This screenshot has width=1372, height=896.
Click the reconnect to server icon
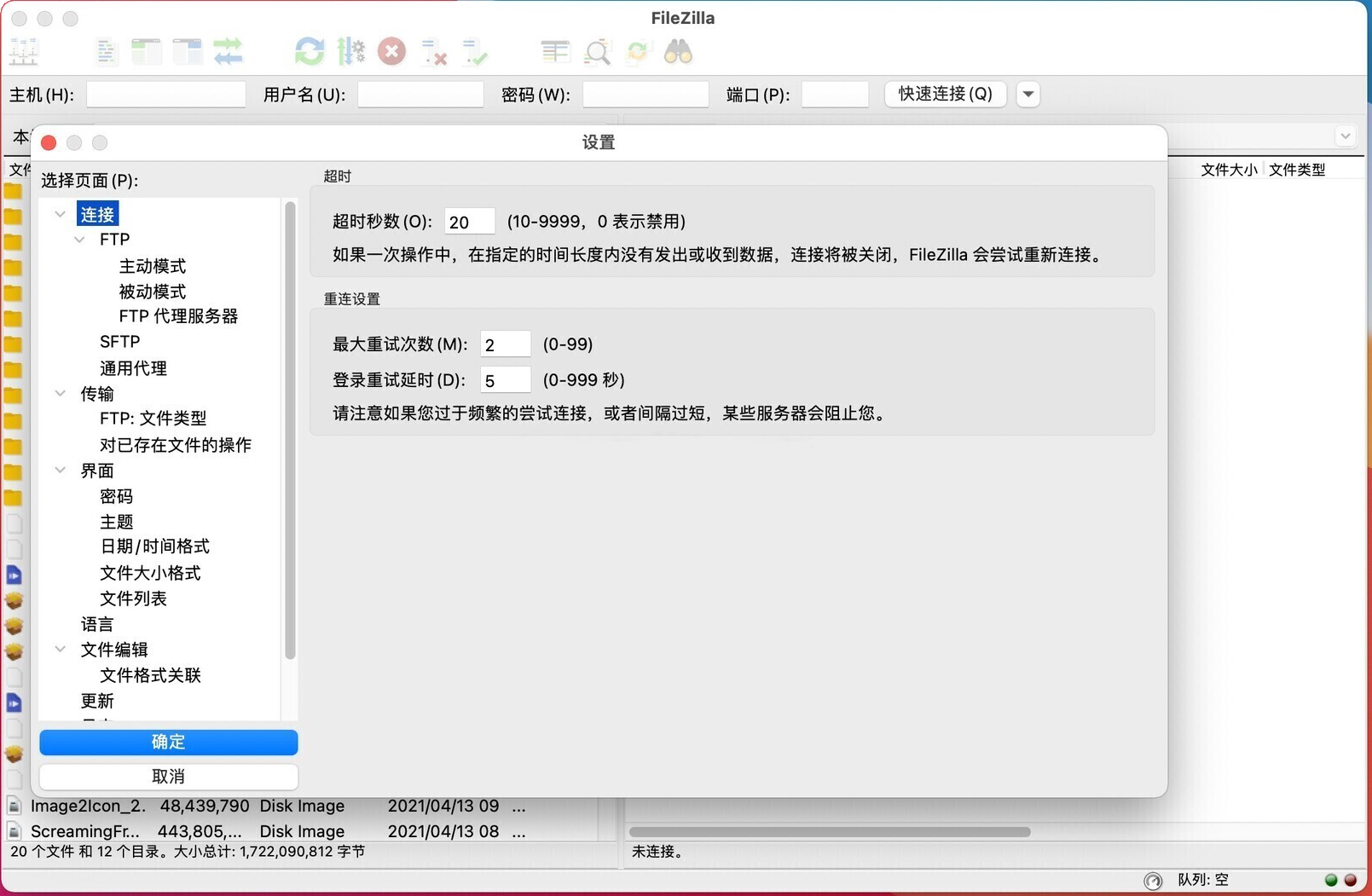[474, 53]
